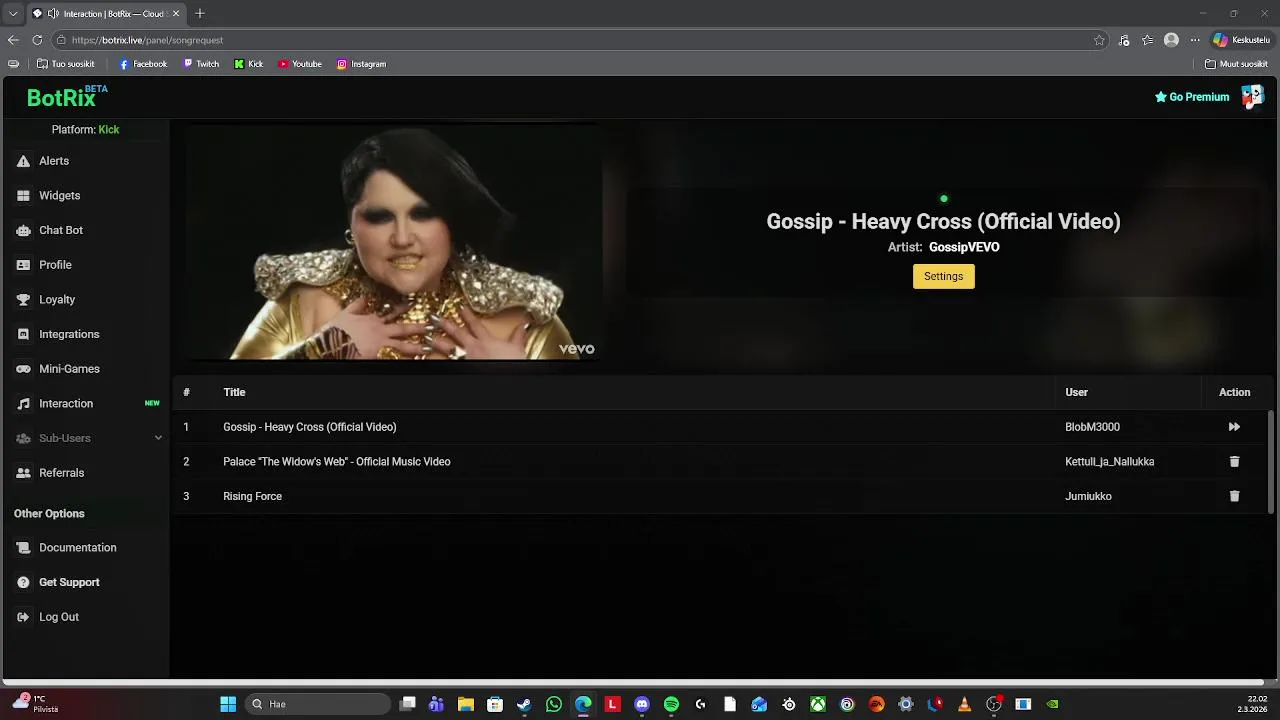This screenshot has height=720, width=1280.
Task: Click the Kick platform label
Action: pyautogui.click(x=109, y=130)
